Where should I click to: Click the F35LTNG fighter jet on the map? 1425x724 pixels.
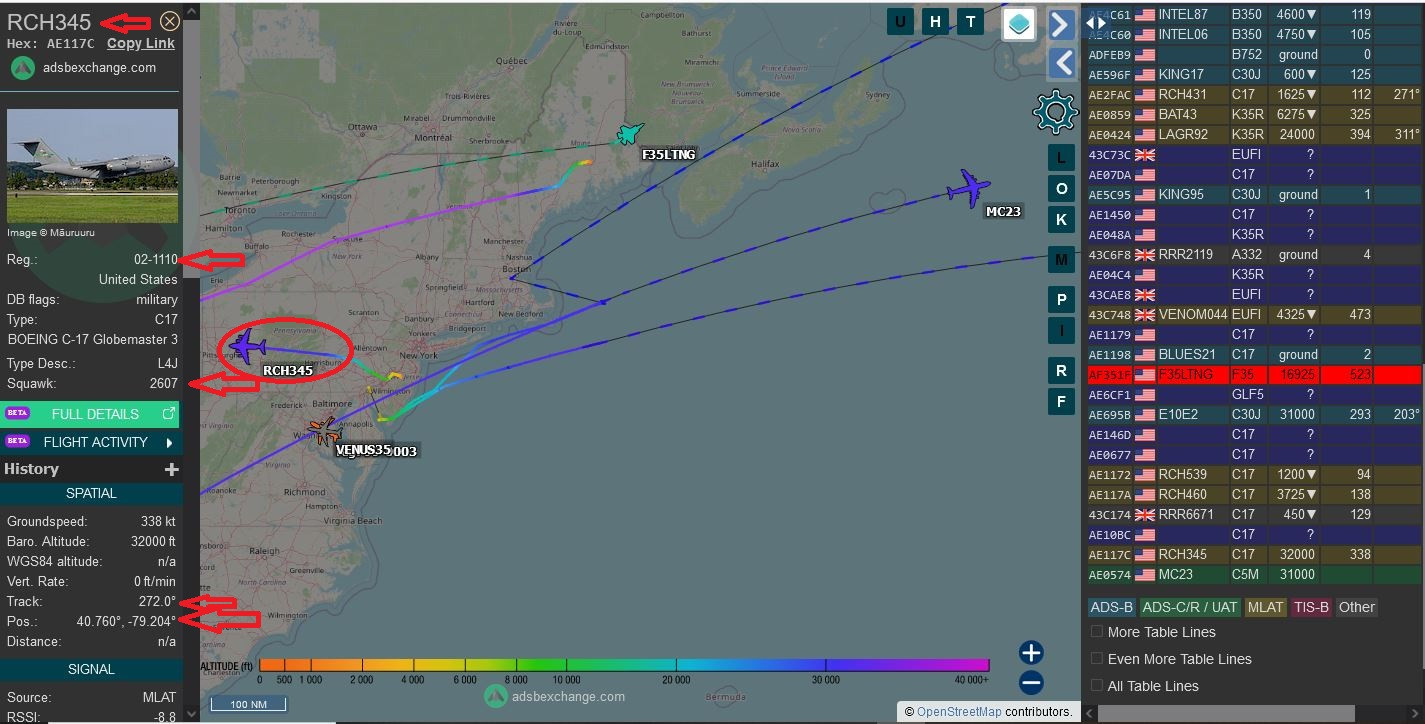[x=630, y=134]
